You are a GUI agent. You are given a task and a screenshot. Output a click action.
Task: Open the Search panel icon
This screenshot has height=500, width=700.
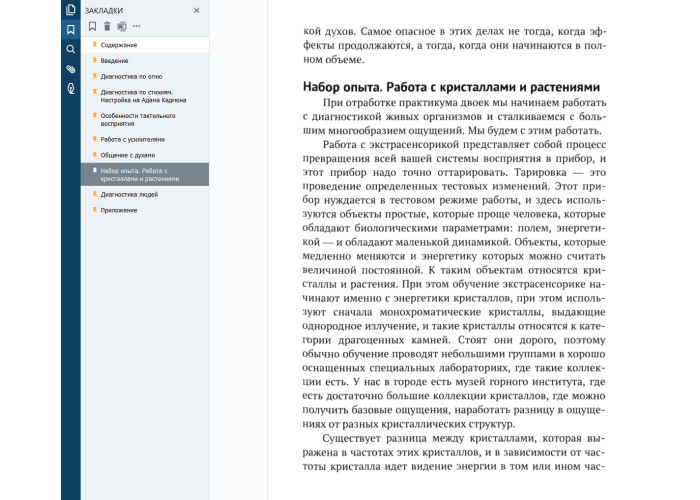[70, 49]
